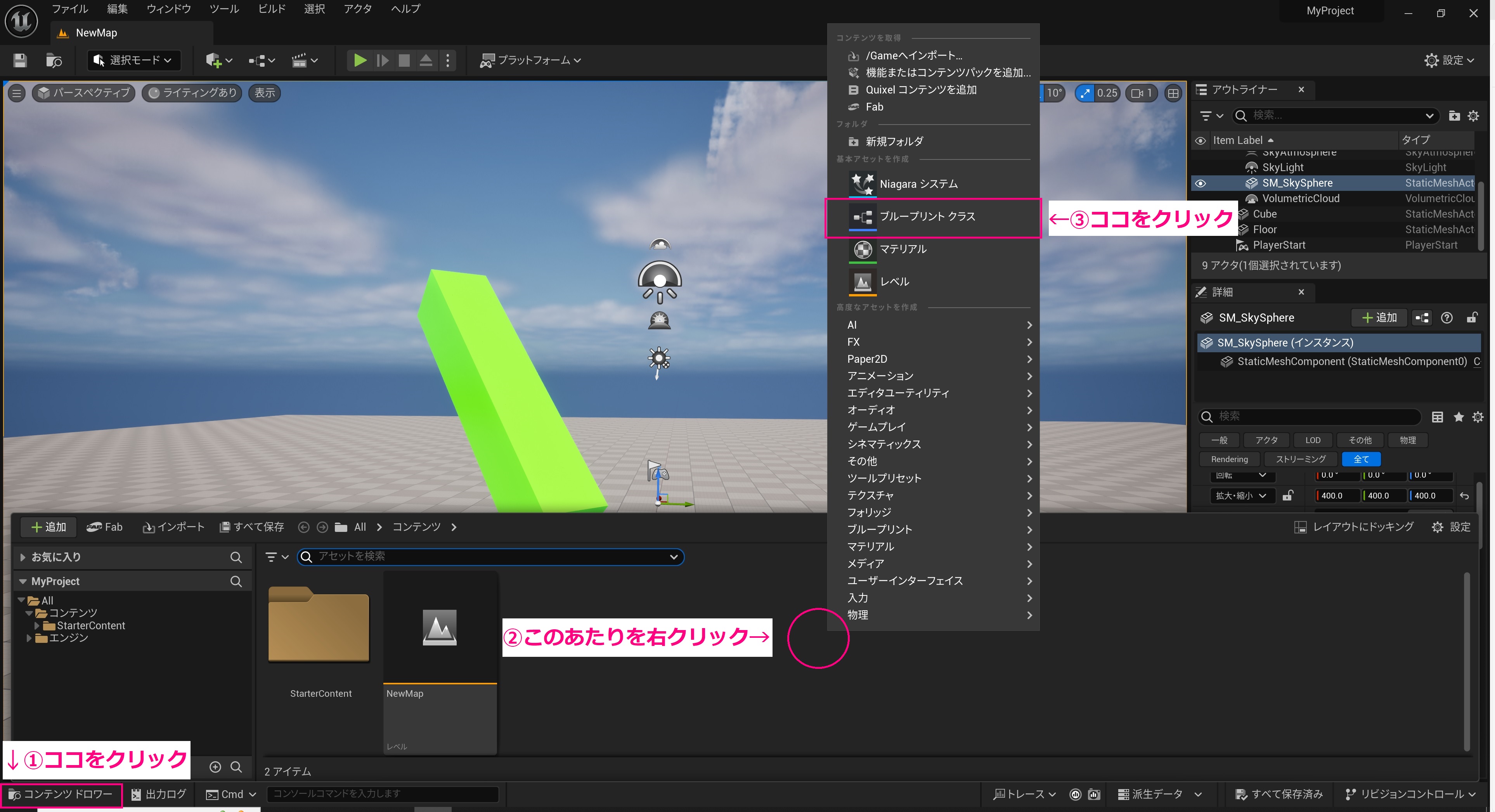Viewport: 1495px width, 812px height.
Task: Stop the level simulation
Action: click(x=405, y=60)
